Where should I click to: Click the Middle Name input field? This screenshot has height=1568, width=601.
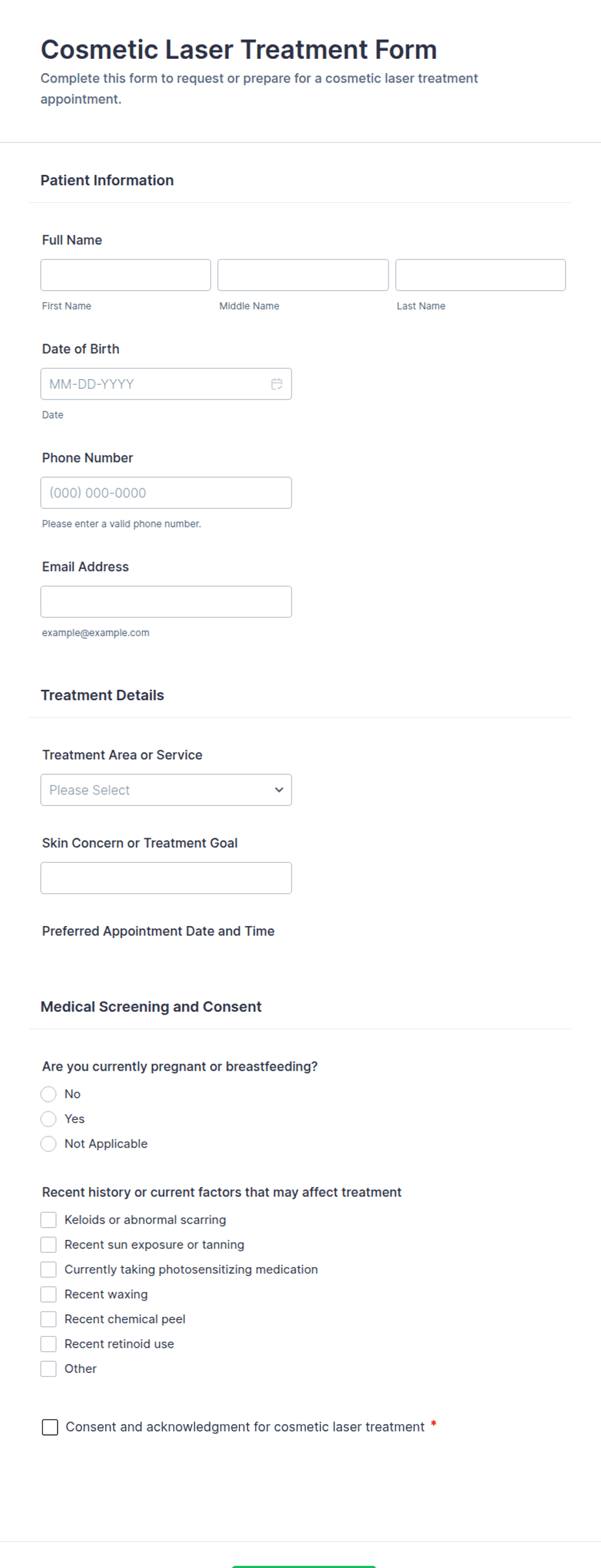(302, 274)
